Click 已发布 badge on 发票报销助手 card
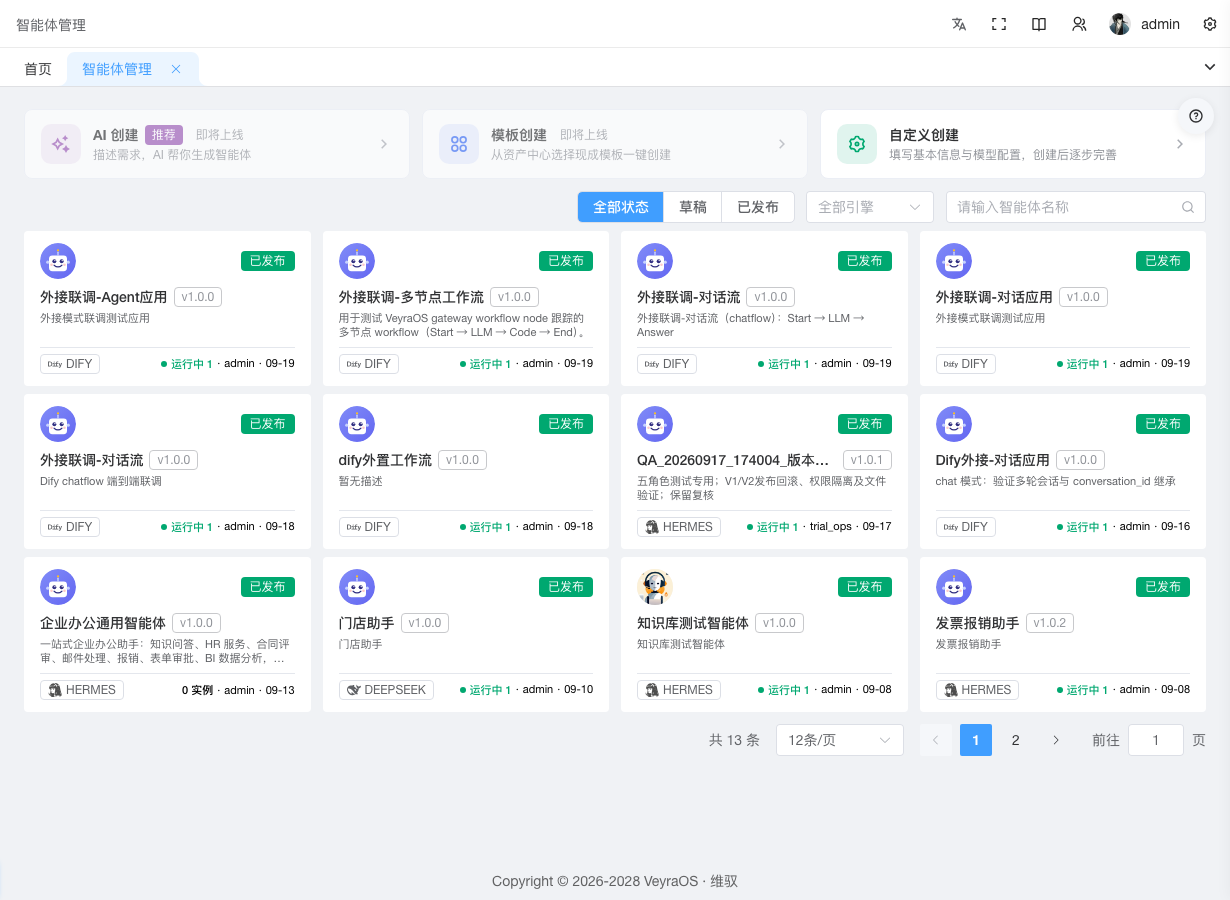Screen dimensions: 1230x900 [1163, 587]
